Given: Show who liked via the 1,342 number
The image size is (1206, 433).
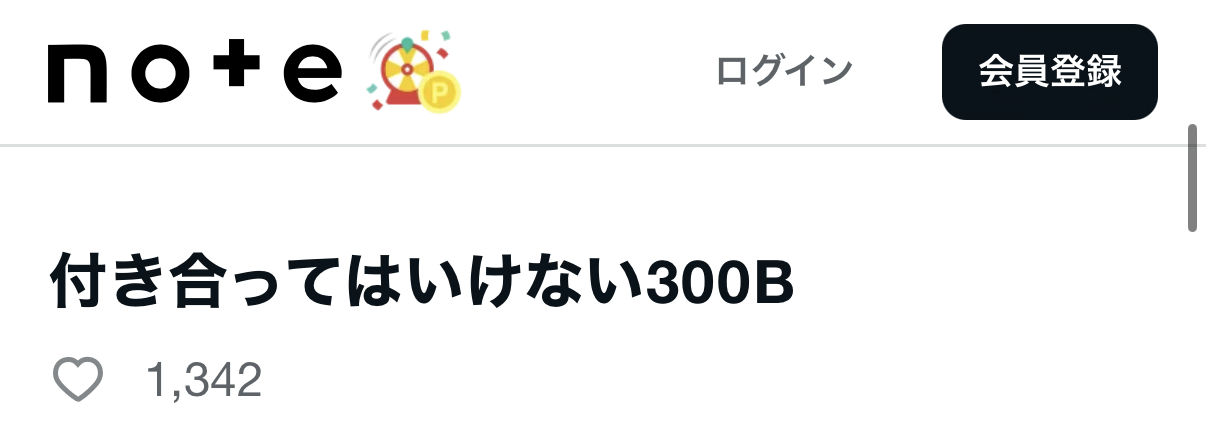Looking at the screenshot, I should [x=204, y=381].
